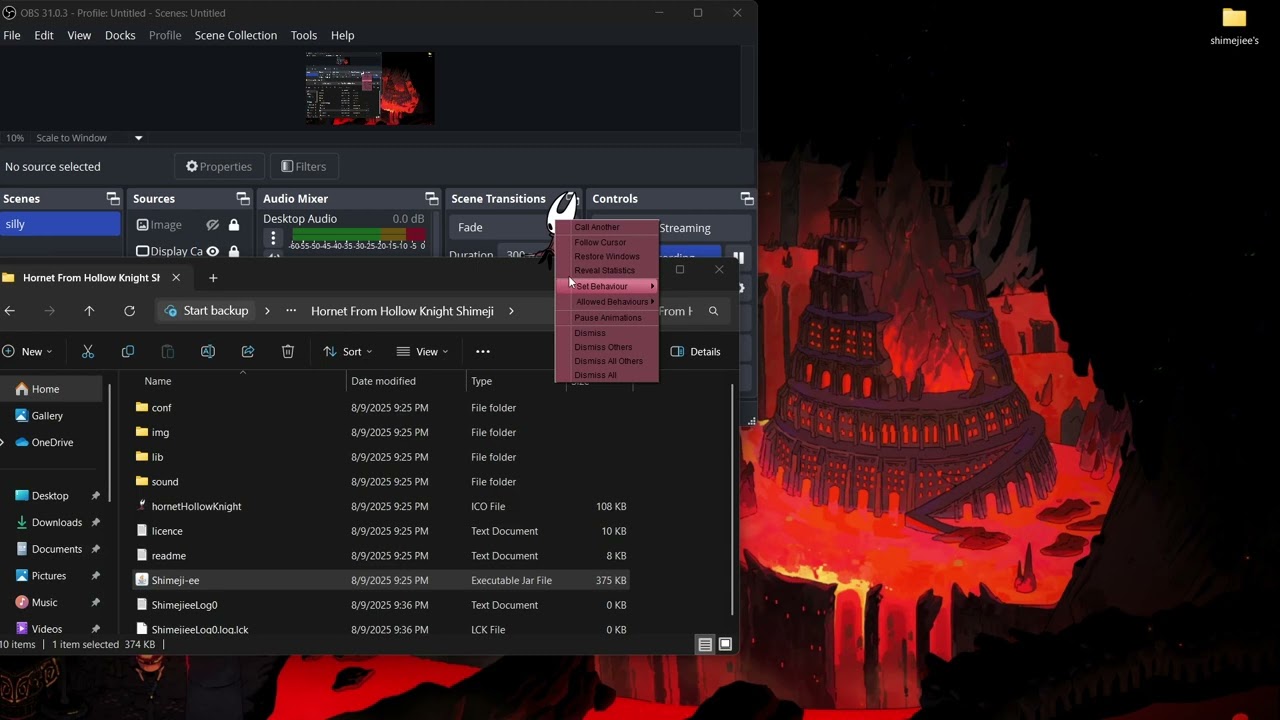Image resolution: width=1280 pixels, height=720 pixels.
Task: Select the Shimeji-ee jar file
Action: 380,580
